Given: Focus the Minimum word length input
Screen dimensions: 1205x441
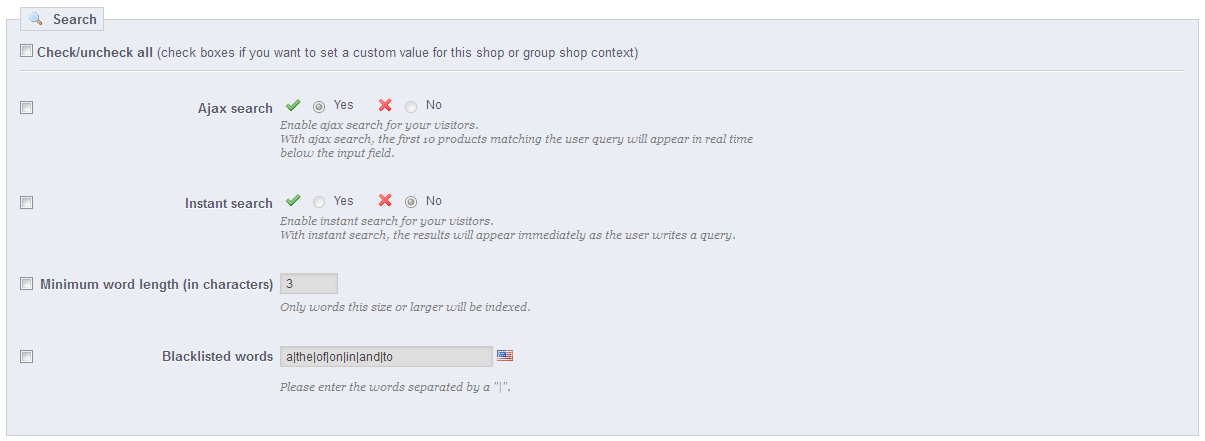Looking at the screenshot, I should [309, 284].
